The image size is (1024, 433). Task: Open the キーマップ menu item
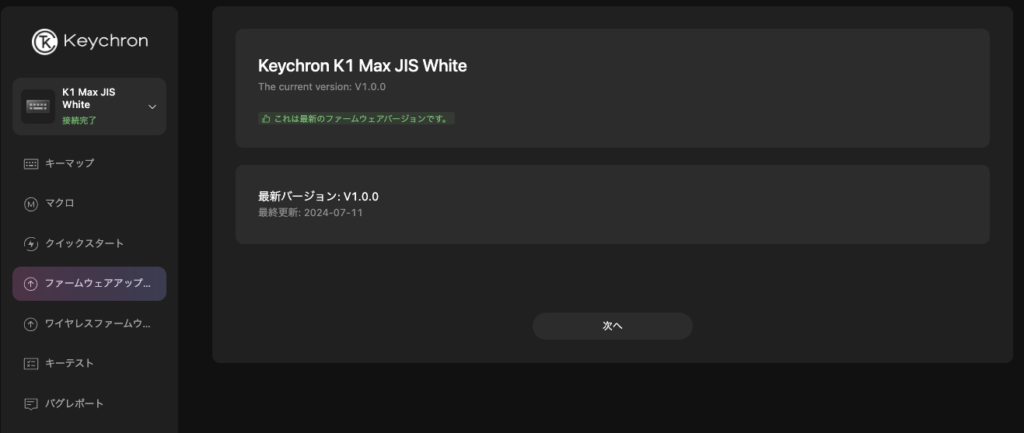pos(70,163)
